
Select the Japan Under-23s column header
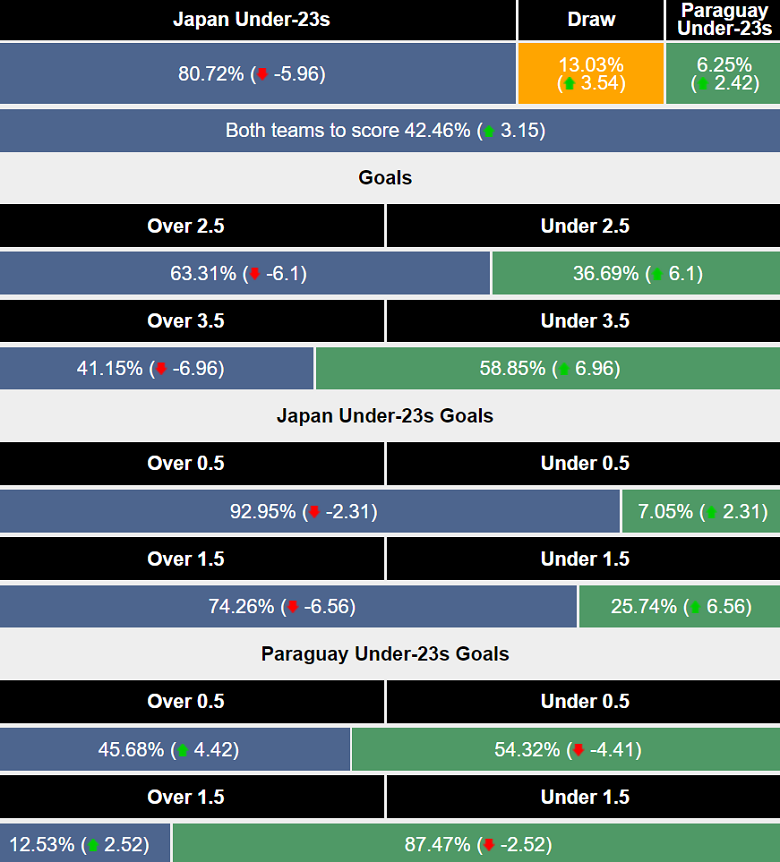point(258,20)
